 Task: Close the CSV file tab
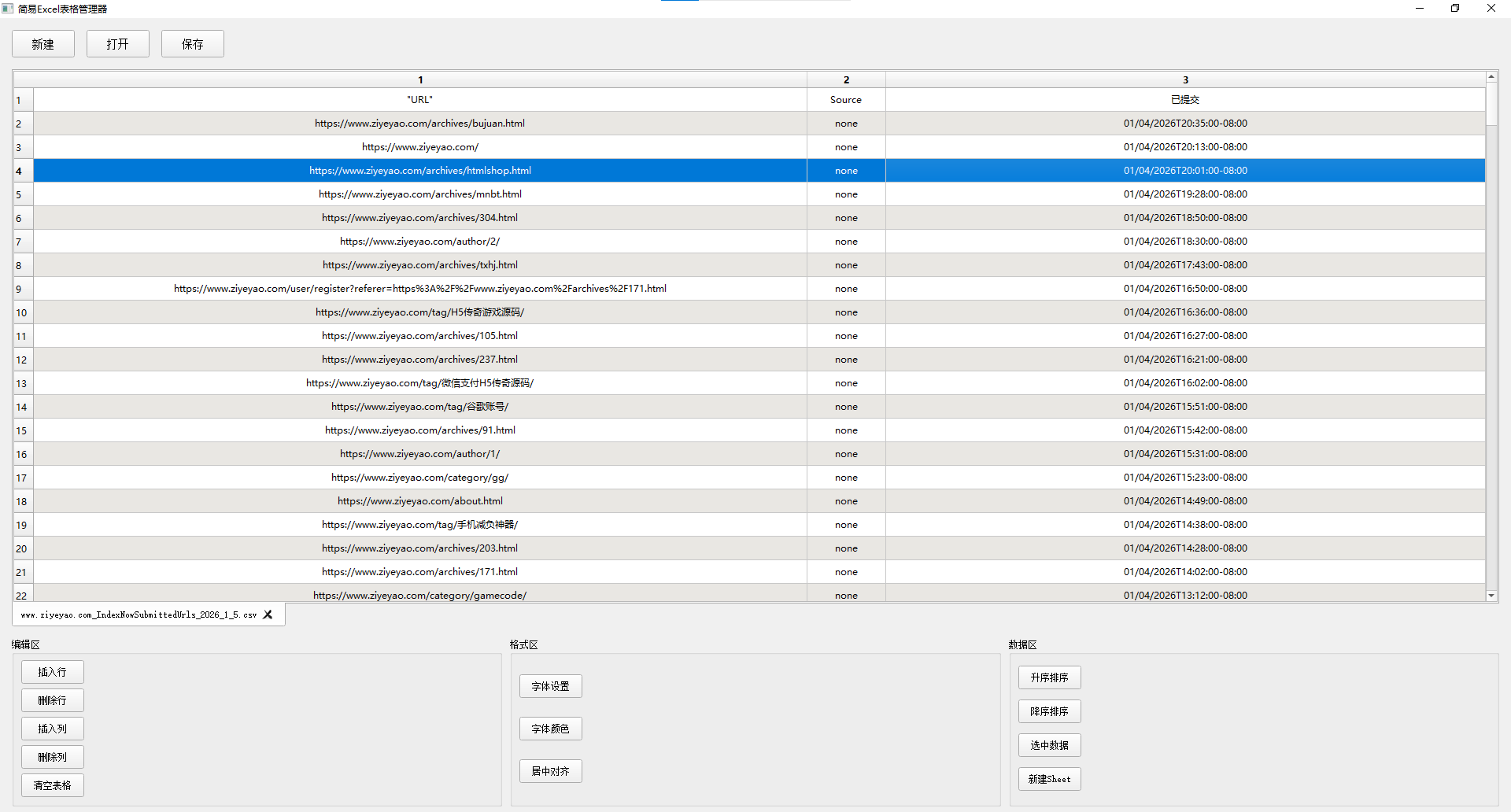[268, 615]
